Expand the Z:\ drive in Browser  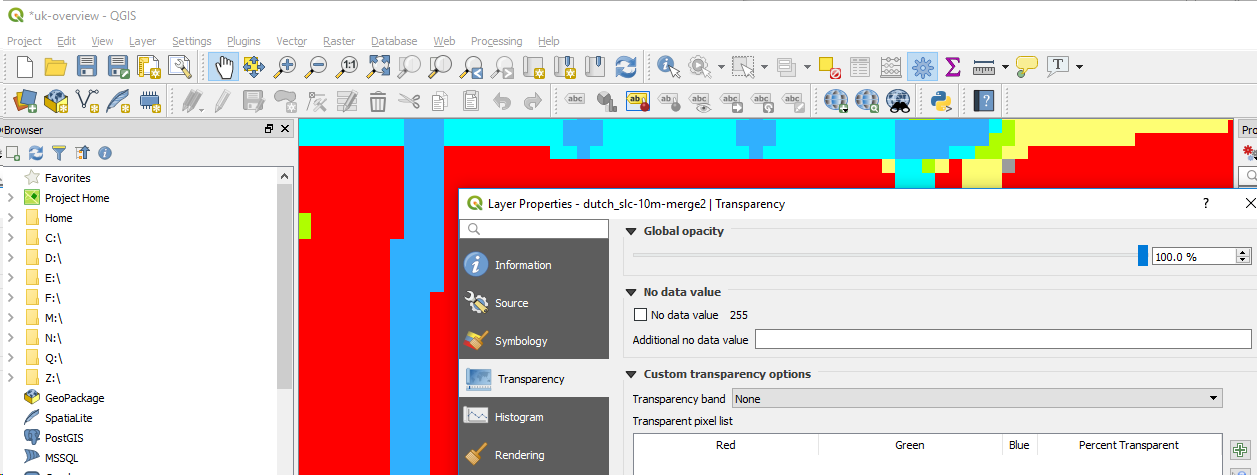click(x=10, y=378)
